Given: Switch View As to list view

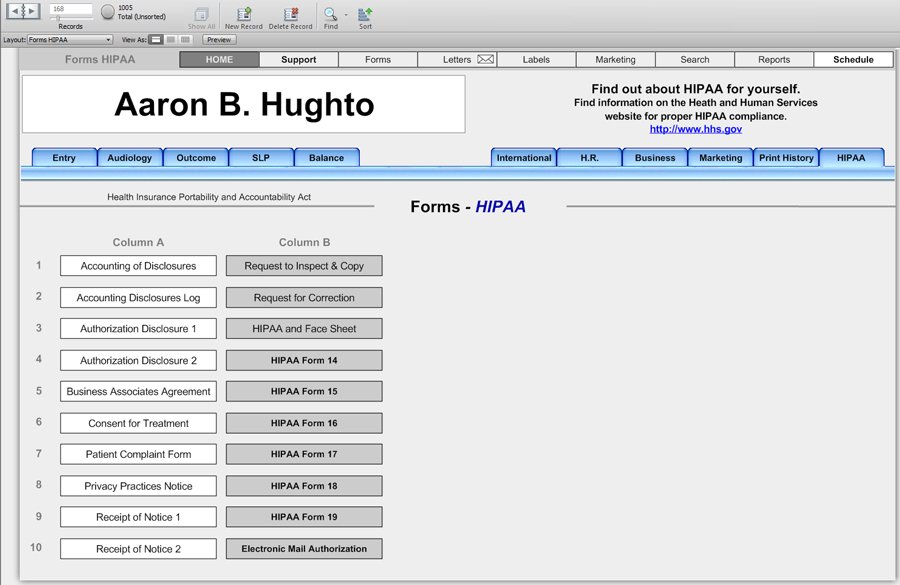Looking at the screenshot, I should coord(171,40).
